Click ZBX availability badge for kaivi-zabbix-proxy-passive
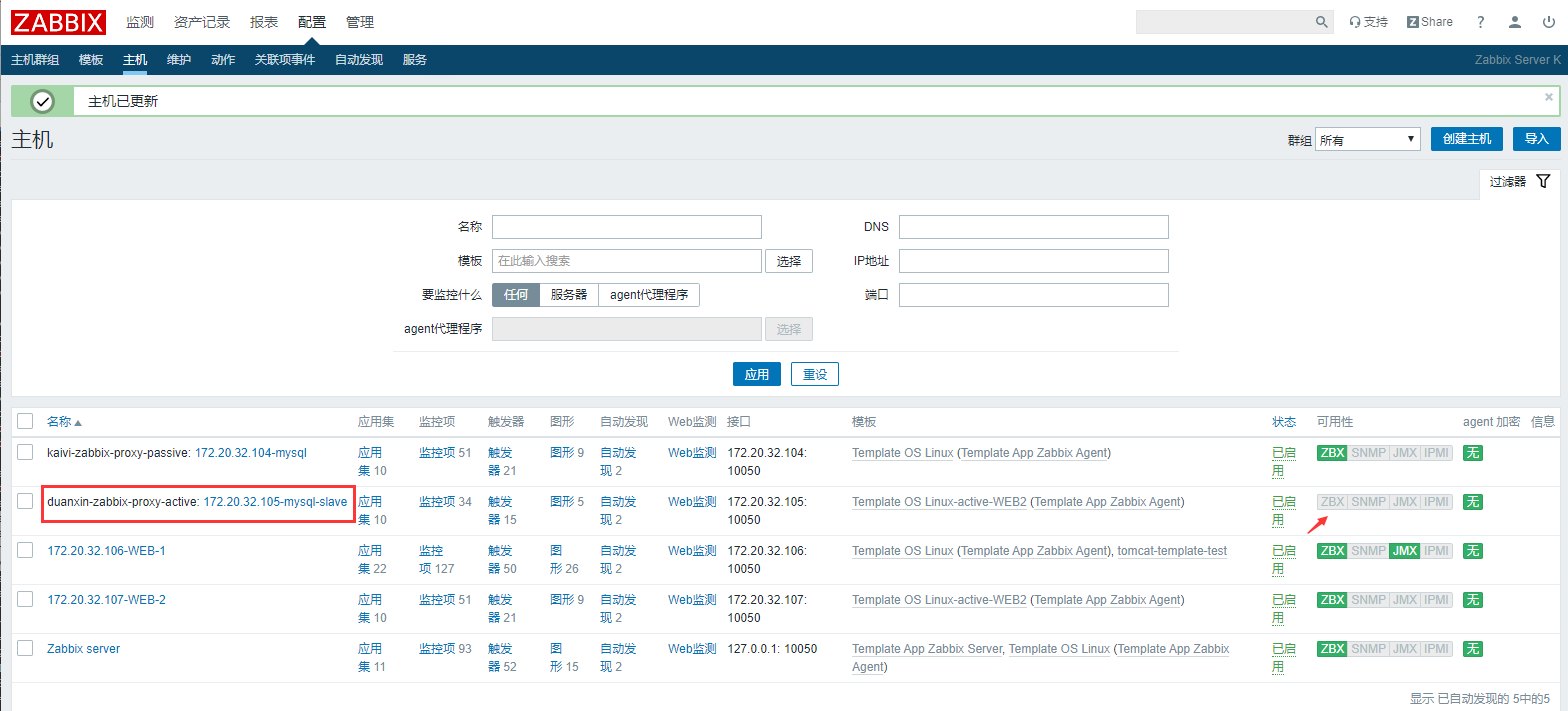The width and height of the screenshot is (1568, 711). 1332,453
